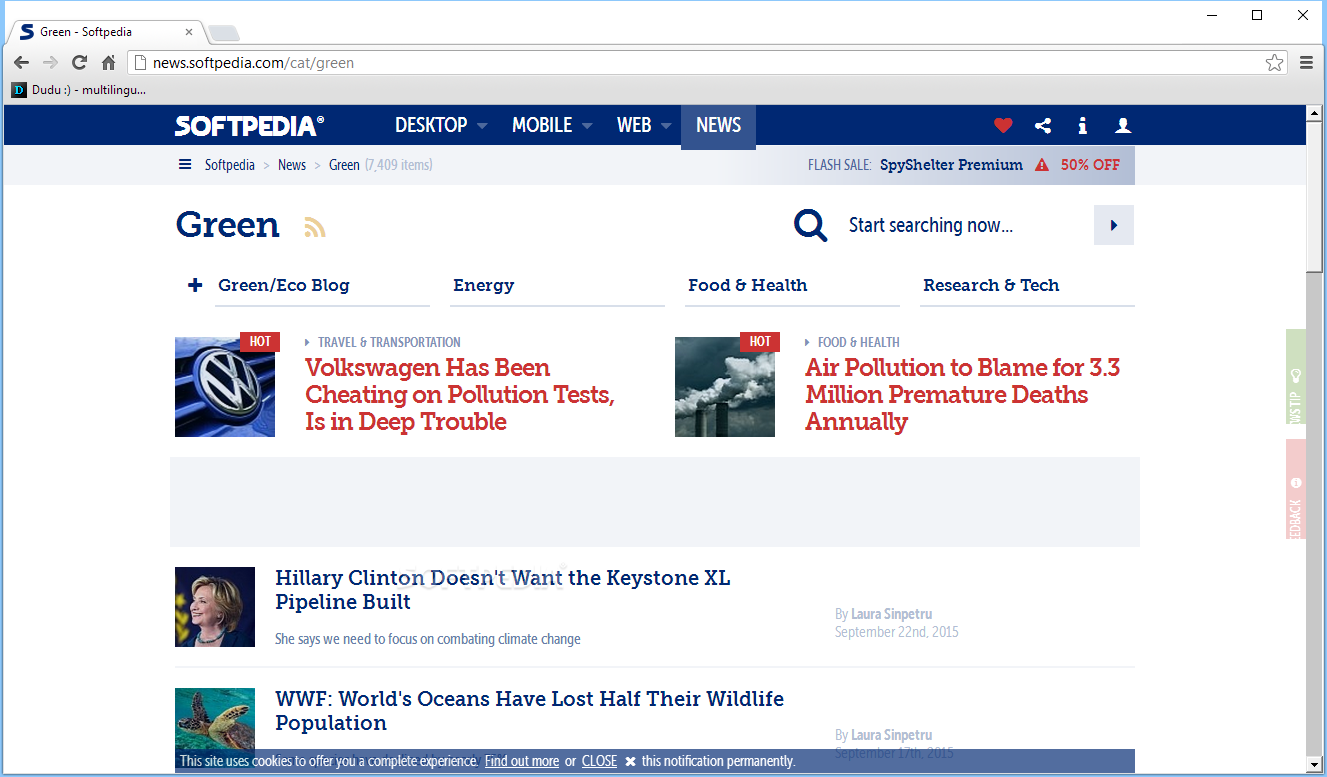Image resolution: width=1327 pixels, height=777 pixels.
Task: Click the red warning triangle icon
Action: tap(1042, 165)
